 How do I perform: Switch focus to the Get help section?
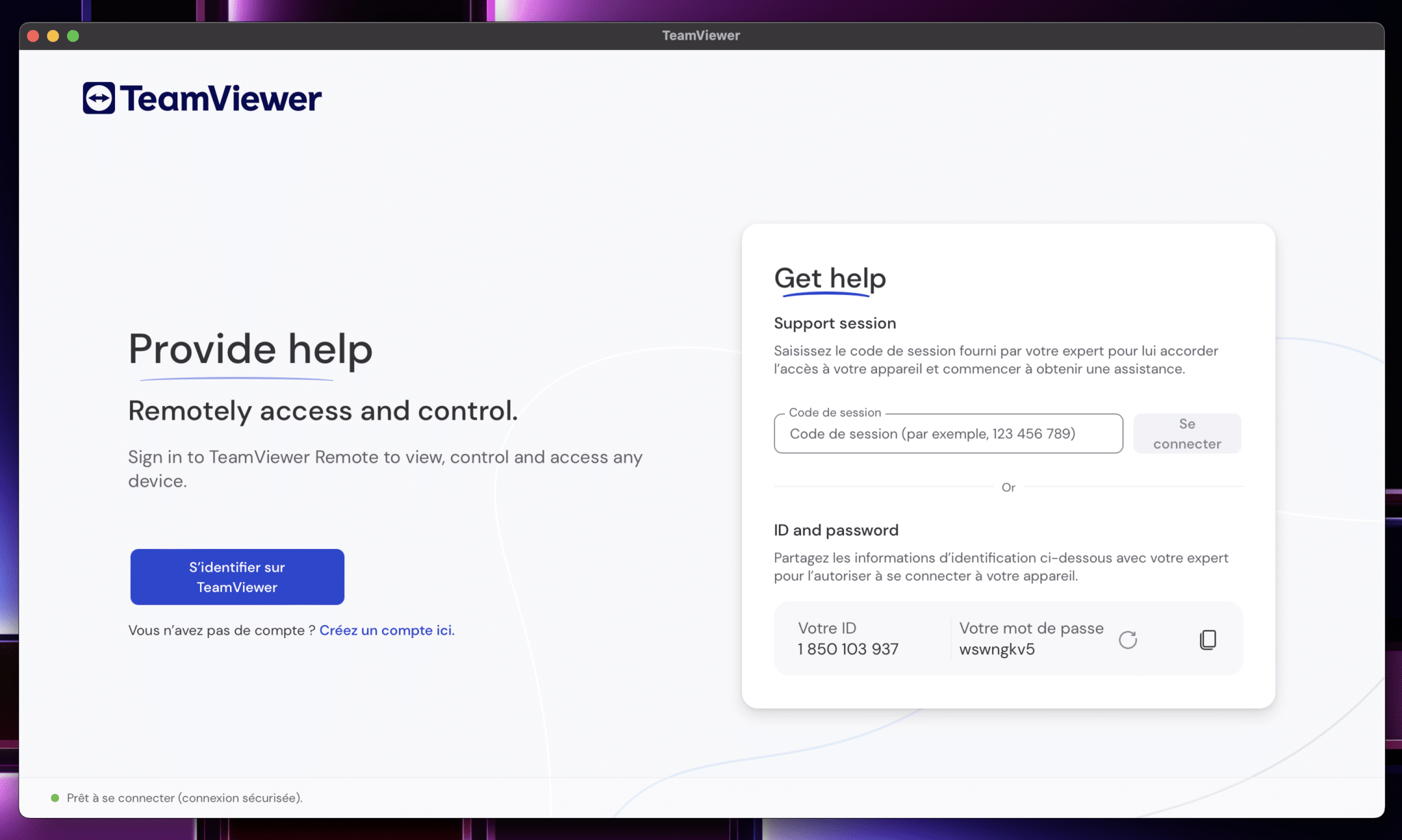[x=830, y=278]
